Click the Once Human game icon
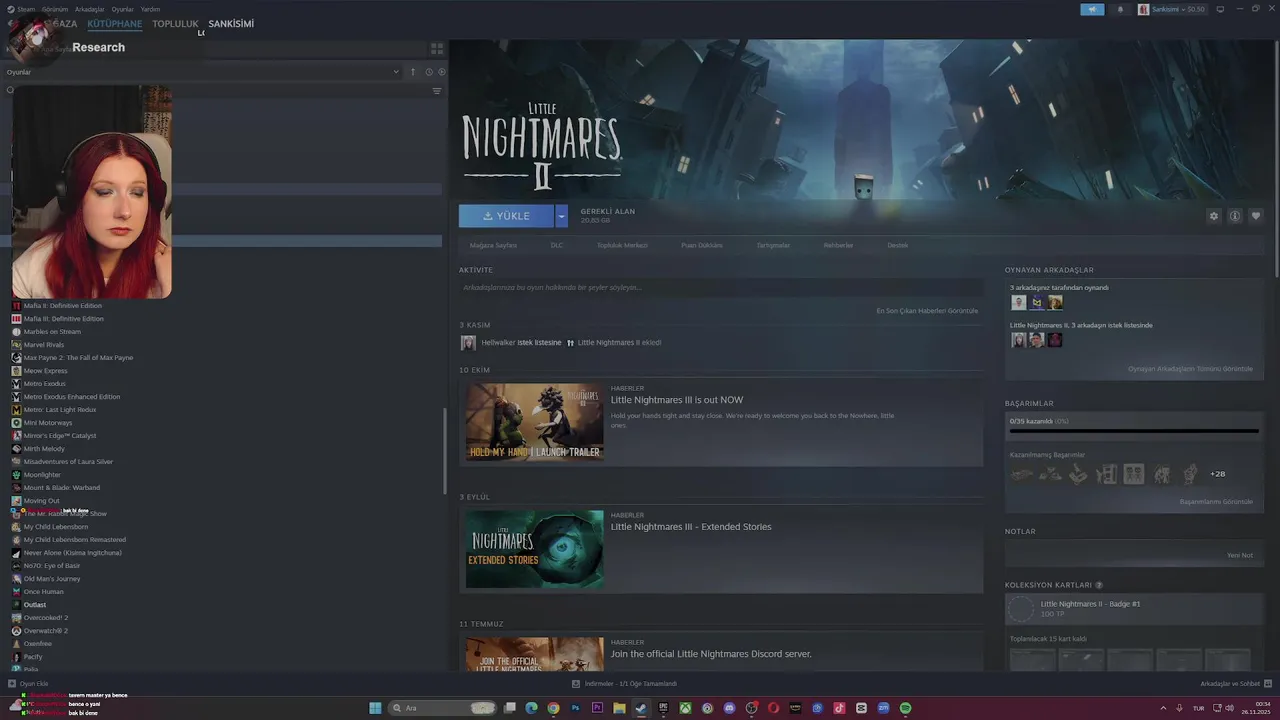The width and height of the screenshot is (1280, 720). point(16,592)
